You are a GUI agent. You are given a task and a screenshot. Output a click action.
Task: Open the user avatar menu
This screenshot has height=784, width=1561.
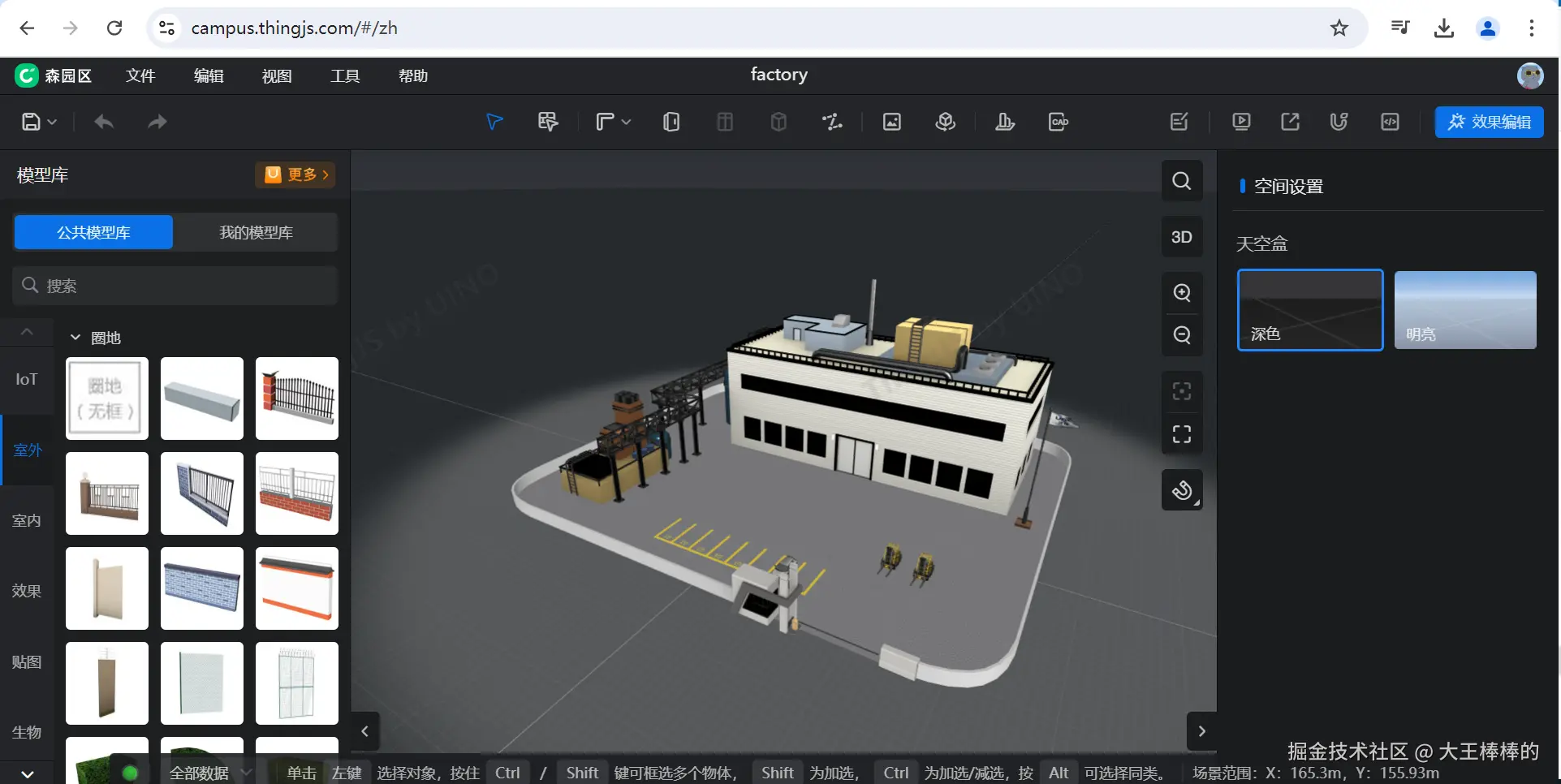[1530, 75]
